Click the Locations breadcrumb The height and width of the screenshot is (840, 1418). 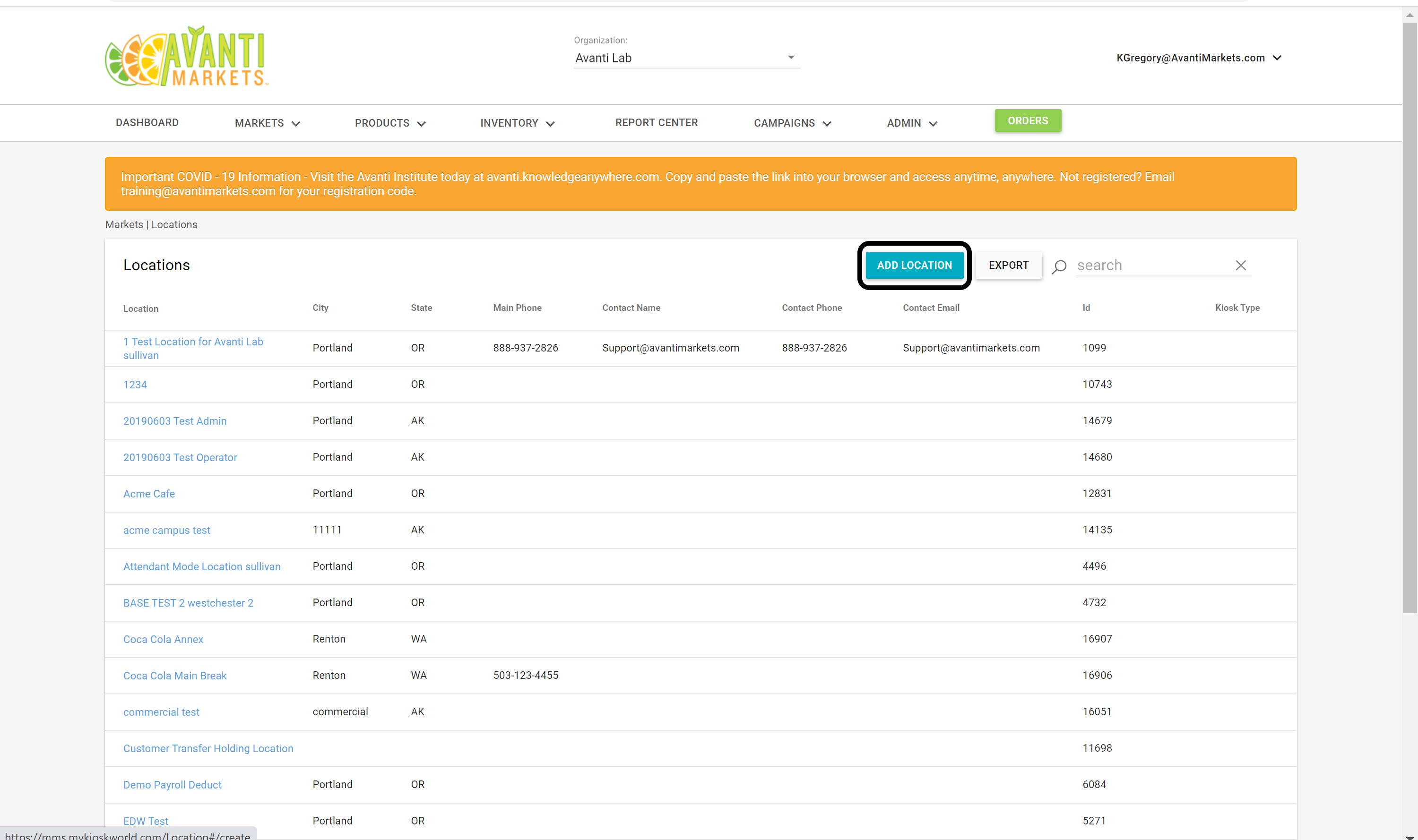174,225
